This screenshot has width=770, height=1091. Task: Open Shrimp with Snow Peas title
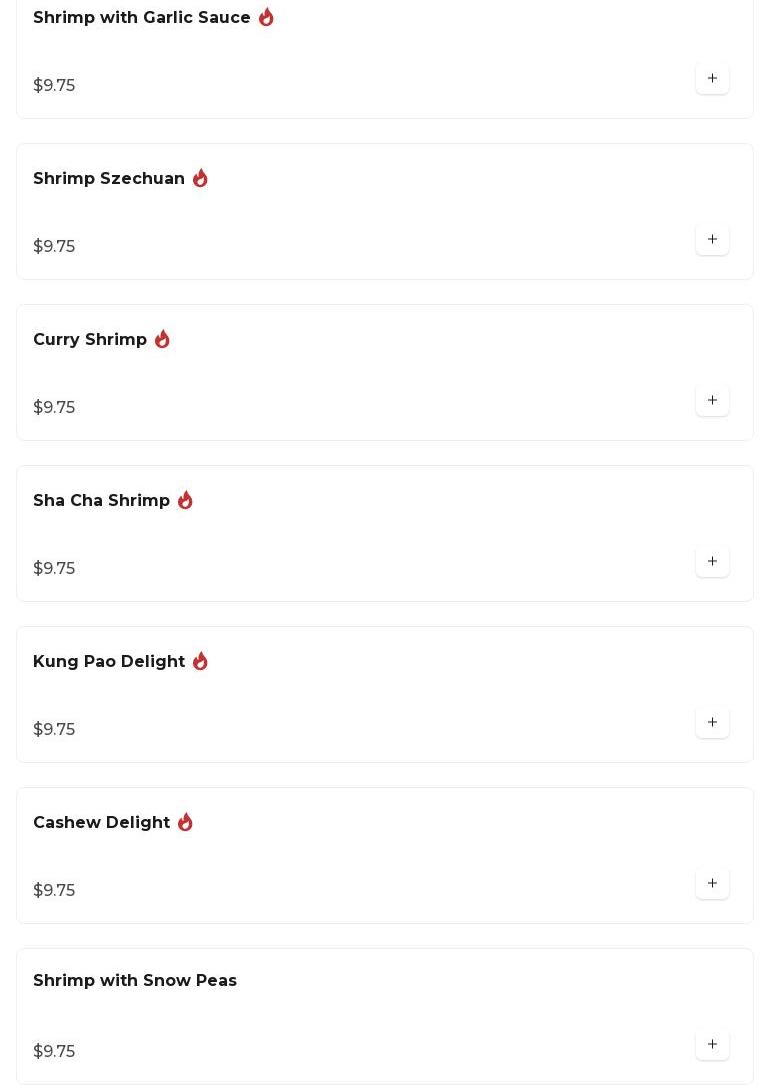click(134, 981)
